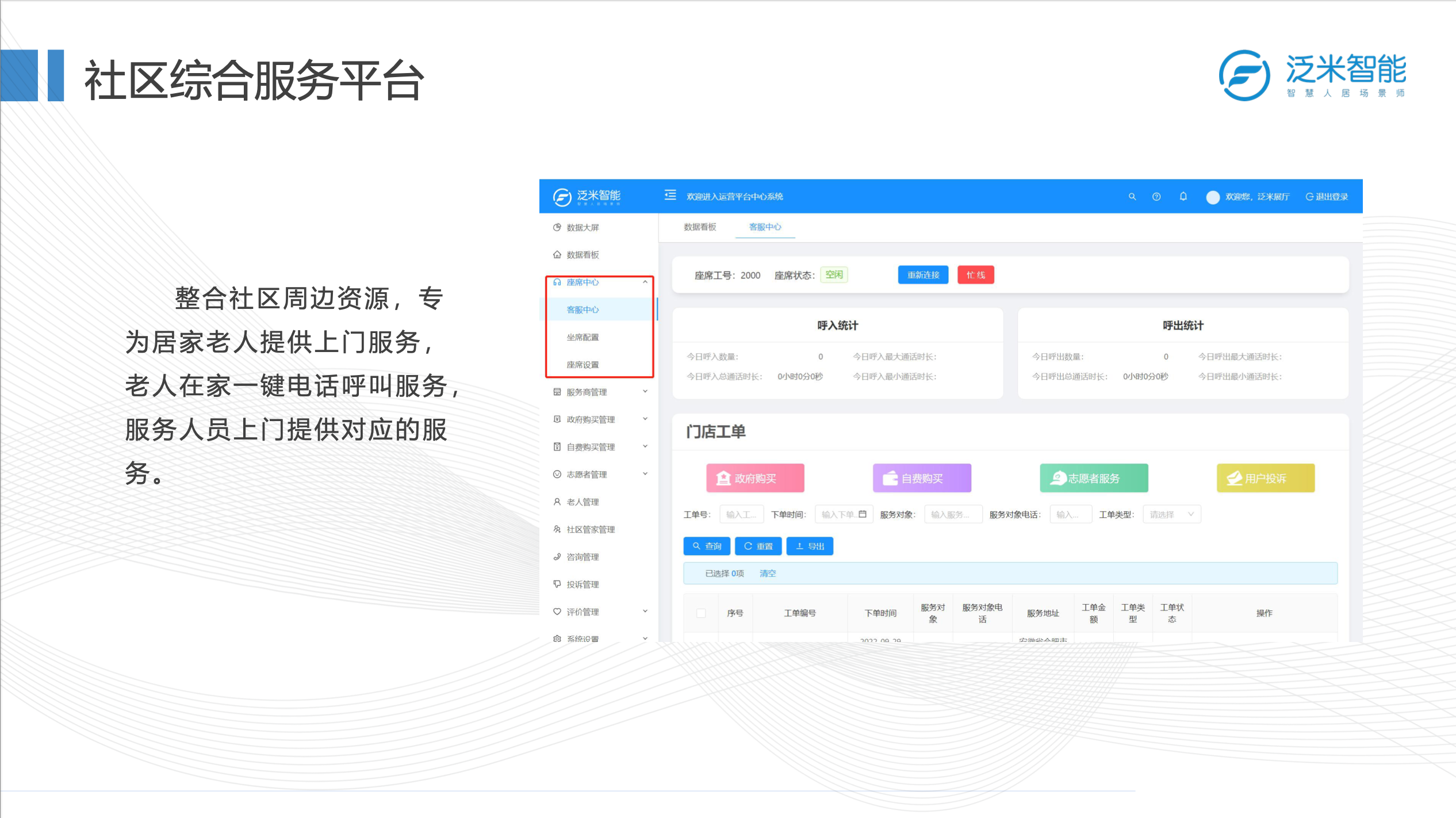
Task: Click the 呼入统计 panel title
Action: [x=837, y=326]
